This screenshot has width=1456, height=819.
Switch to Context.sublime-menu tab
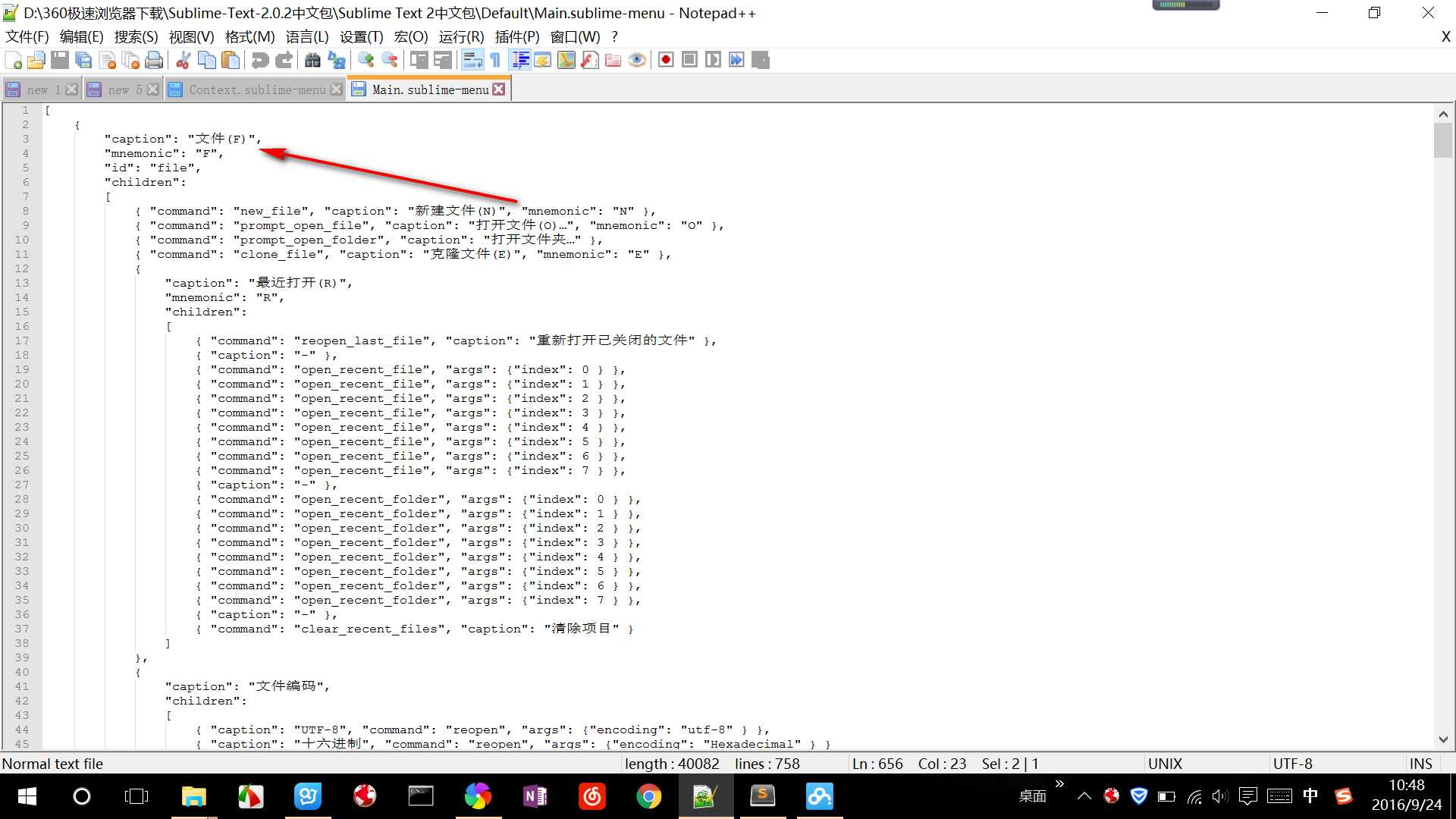tap(256, 89)
